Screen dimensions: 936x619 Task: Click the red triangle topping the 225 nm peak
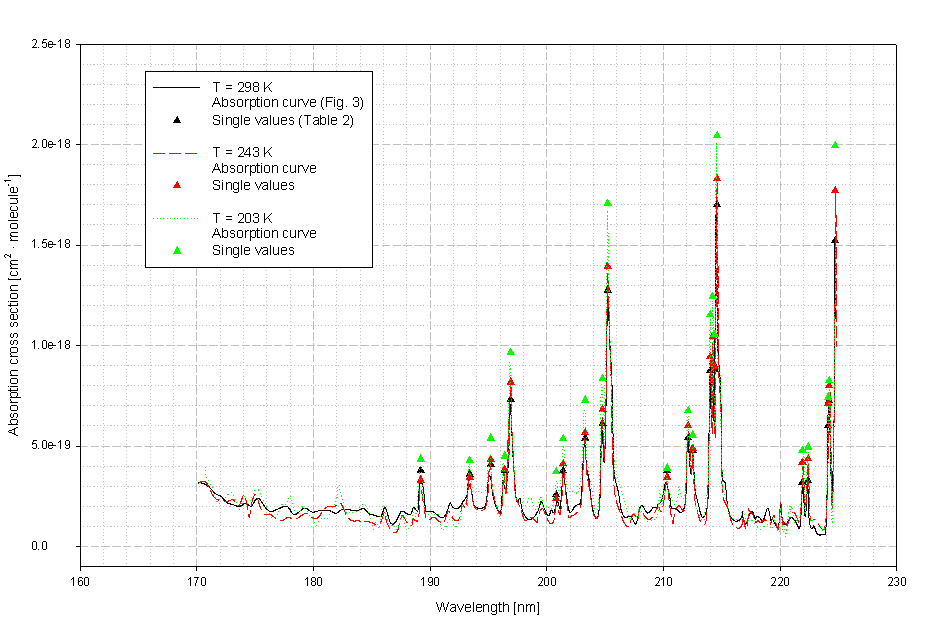click(835, 190)
